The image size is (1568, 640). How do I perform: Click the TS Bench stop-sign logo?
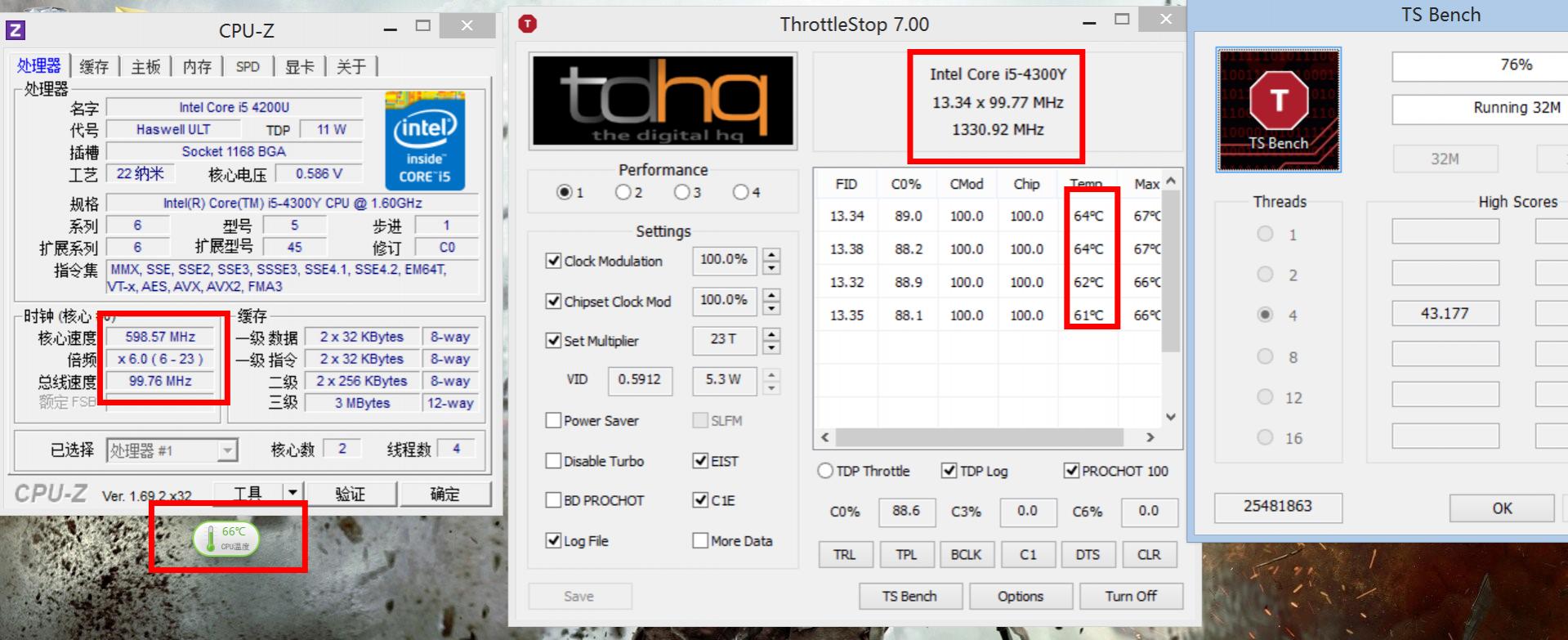click(1279, 110)
